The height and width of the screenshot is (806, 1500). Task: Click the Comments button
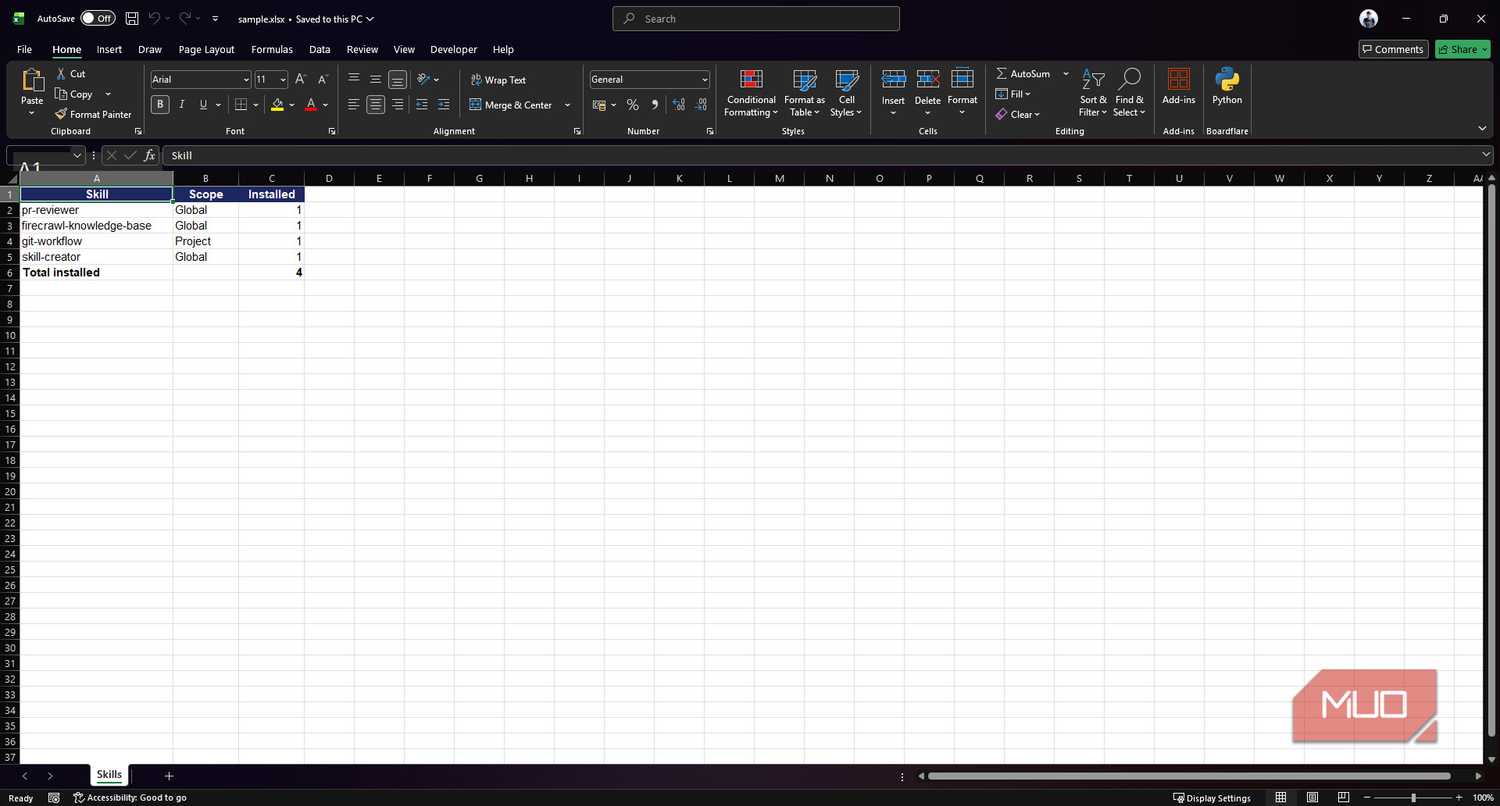click(x=1393, y=49)
